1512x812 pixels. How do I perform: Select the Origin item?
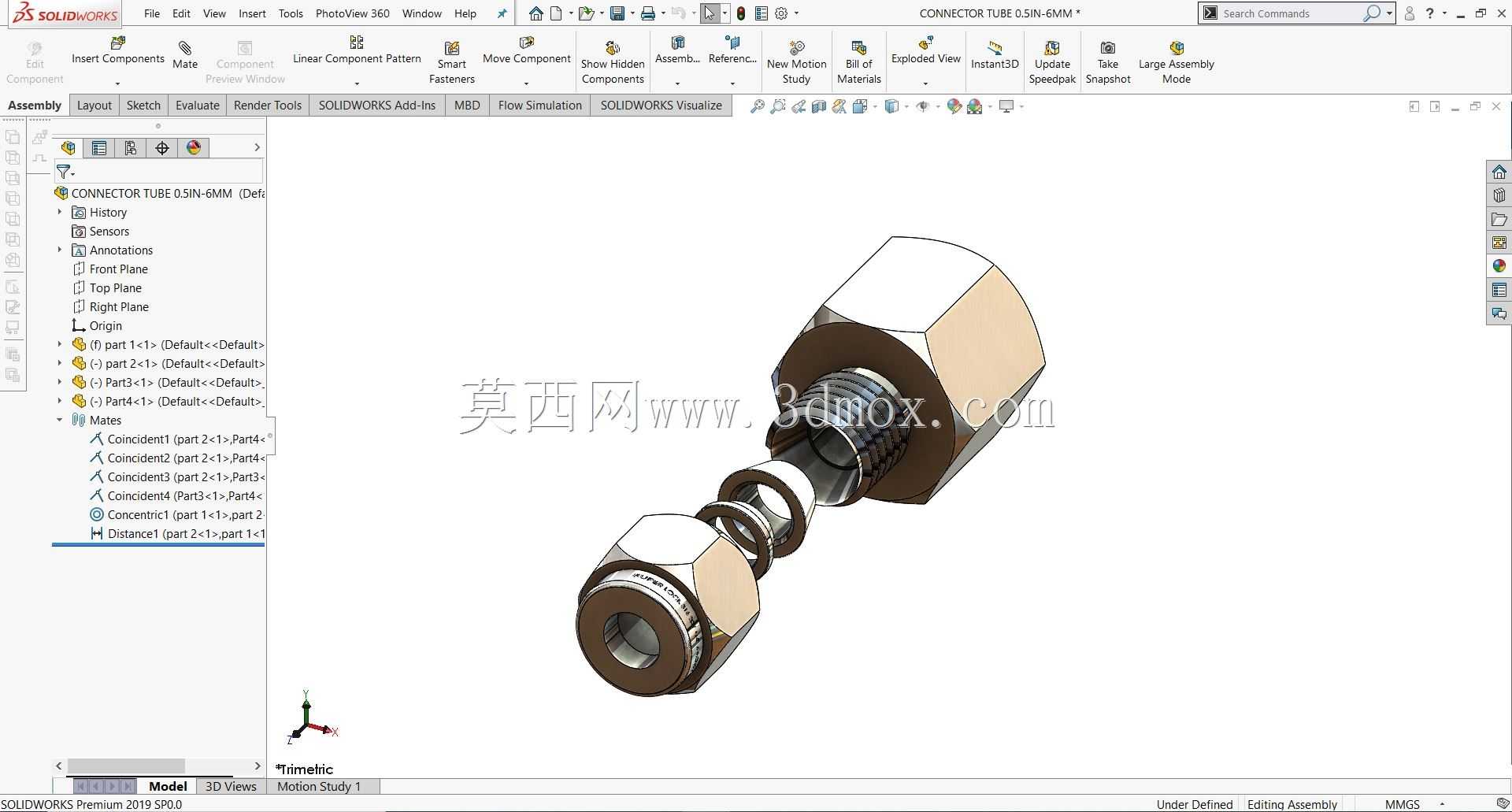97,325
